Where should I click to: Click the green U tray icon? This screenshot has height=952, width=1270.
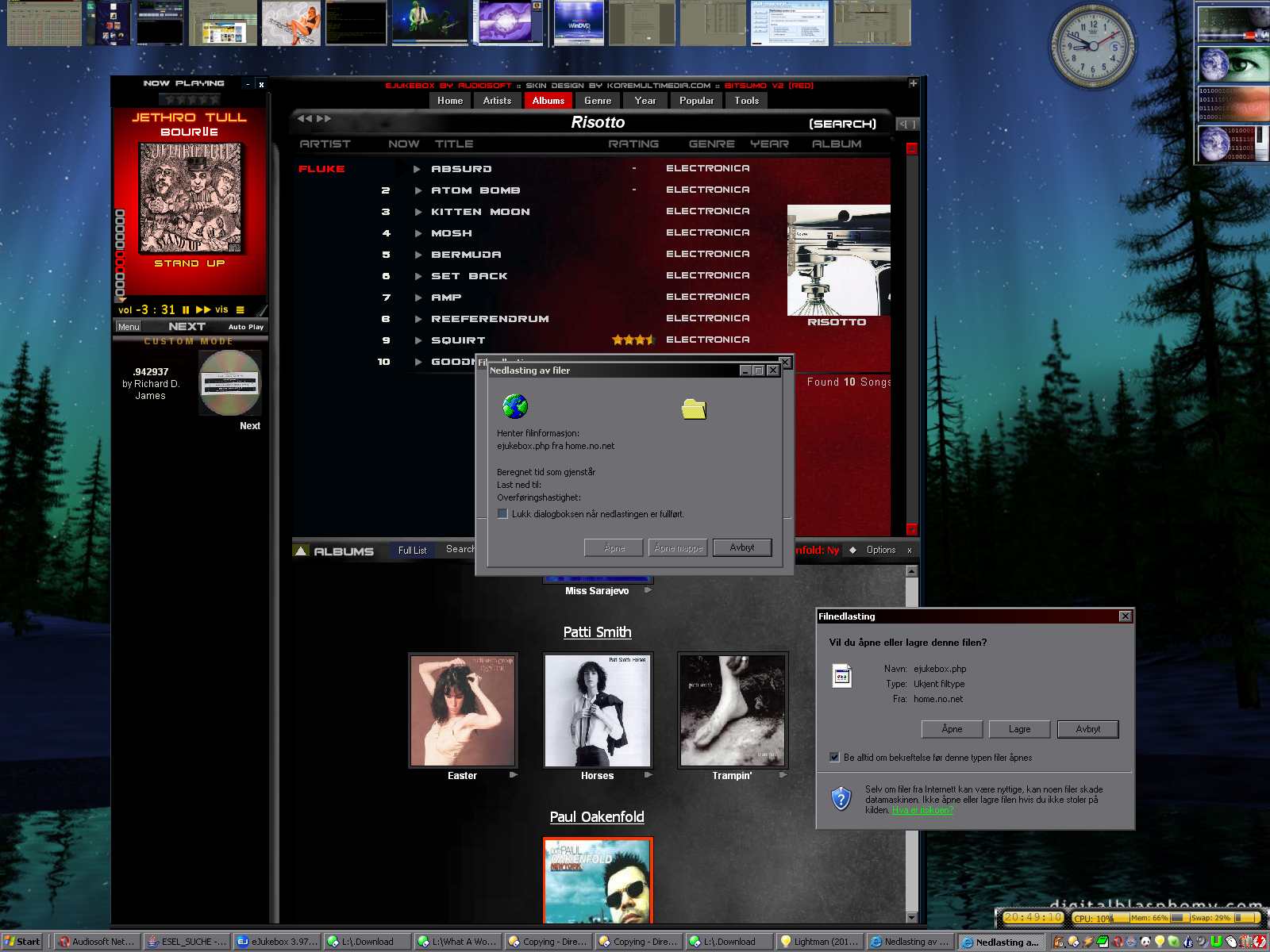point(1215,942)
